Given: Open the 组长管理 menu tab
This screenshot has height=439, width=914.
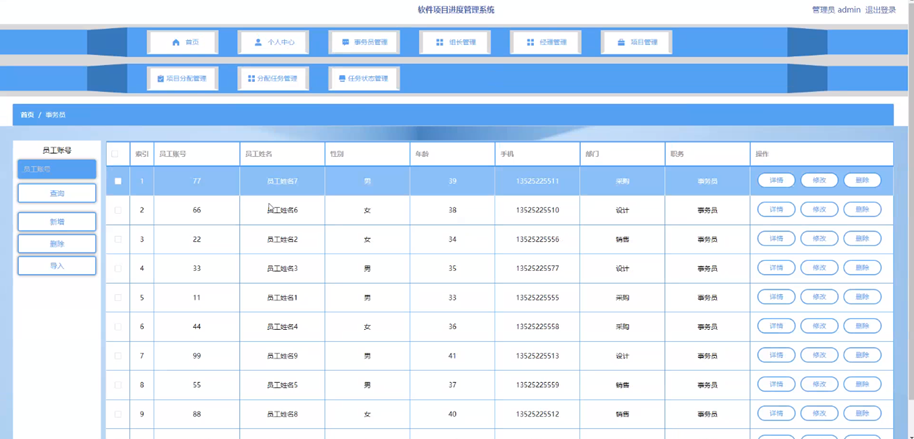Looking at the screenshot, I should pos(455,43).
